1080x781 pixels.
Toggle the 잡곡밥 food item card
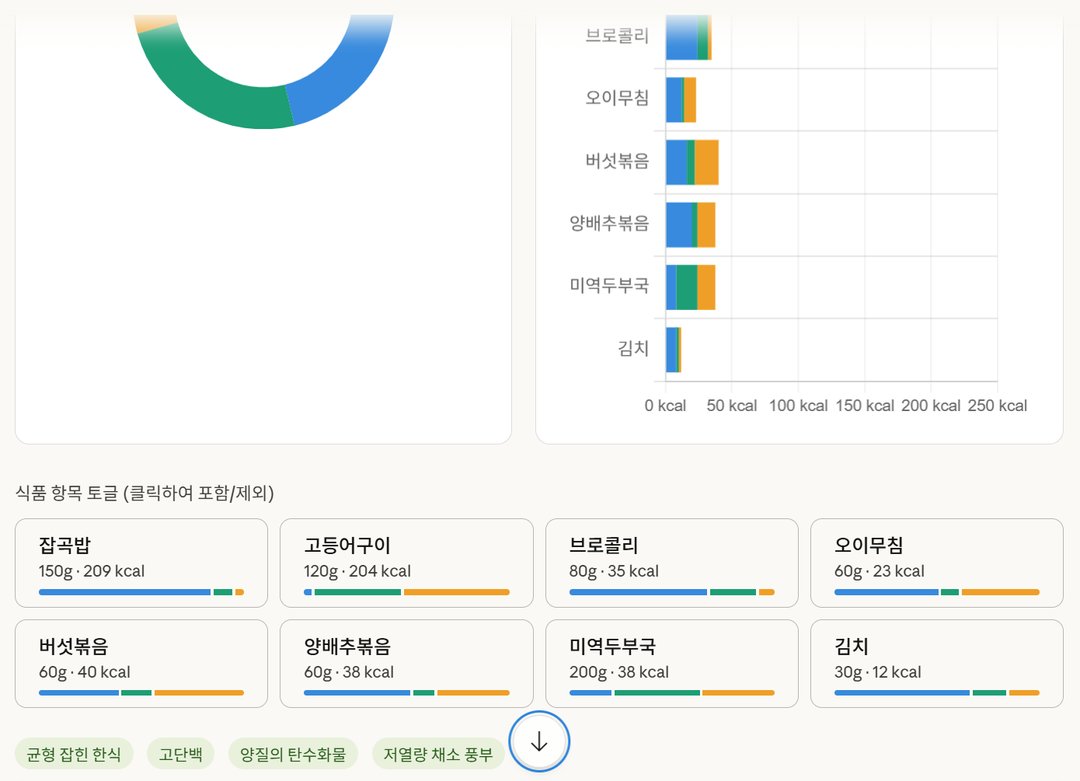(x=141, y=563)
